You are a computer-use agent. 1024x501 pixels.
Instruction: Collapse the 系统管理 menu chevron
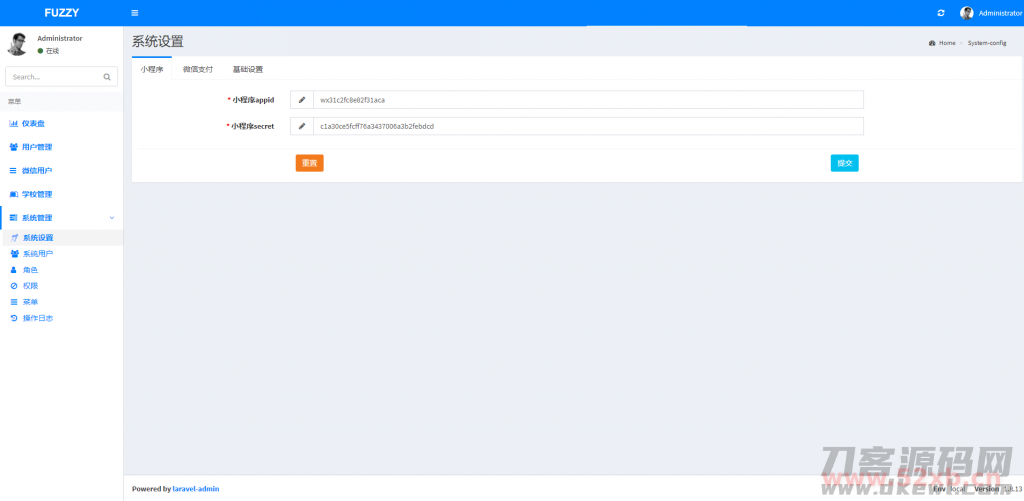(111, 218)
